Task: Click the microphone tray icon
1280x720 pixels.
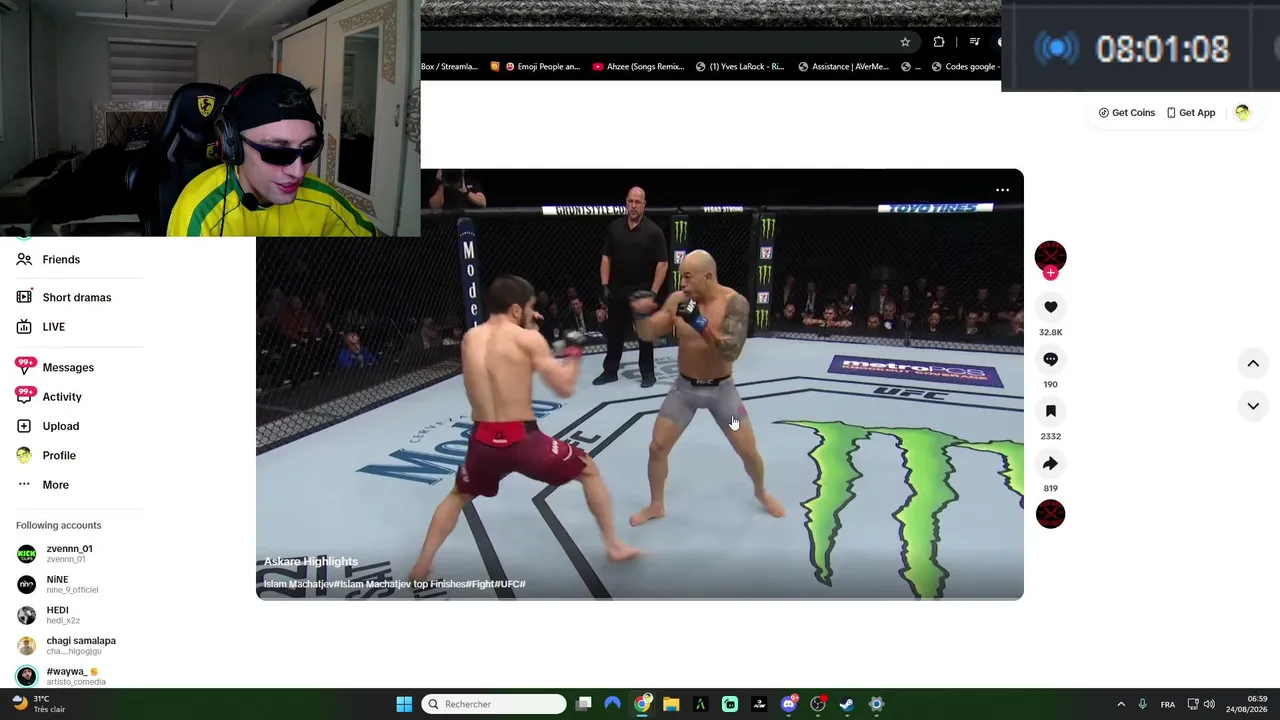Action: [1142, 704]
